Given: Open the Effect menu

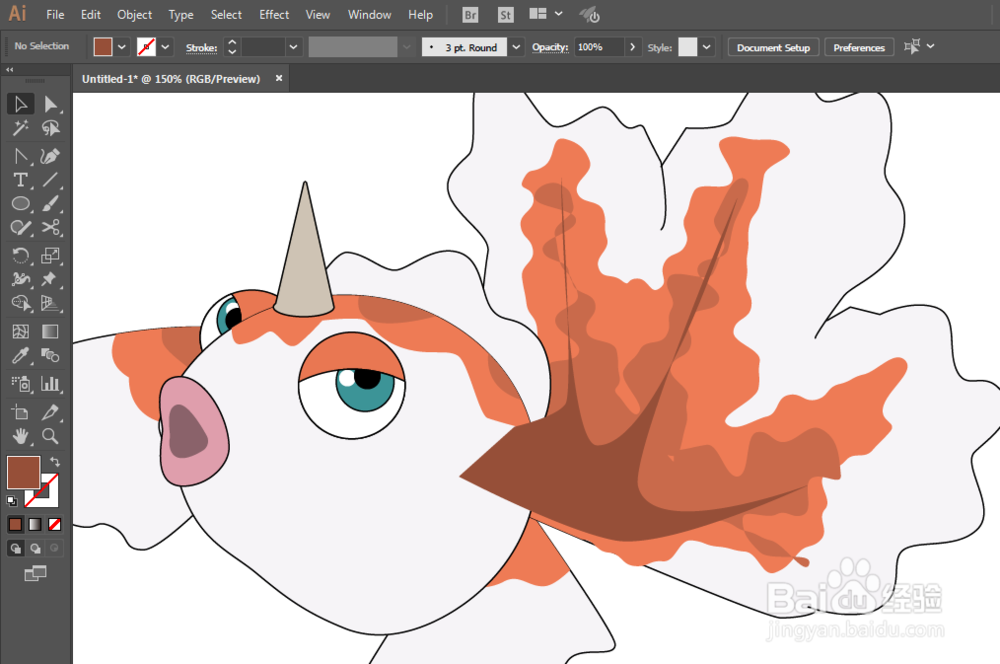Looking at the screenshot, I should tap(274, 15).
